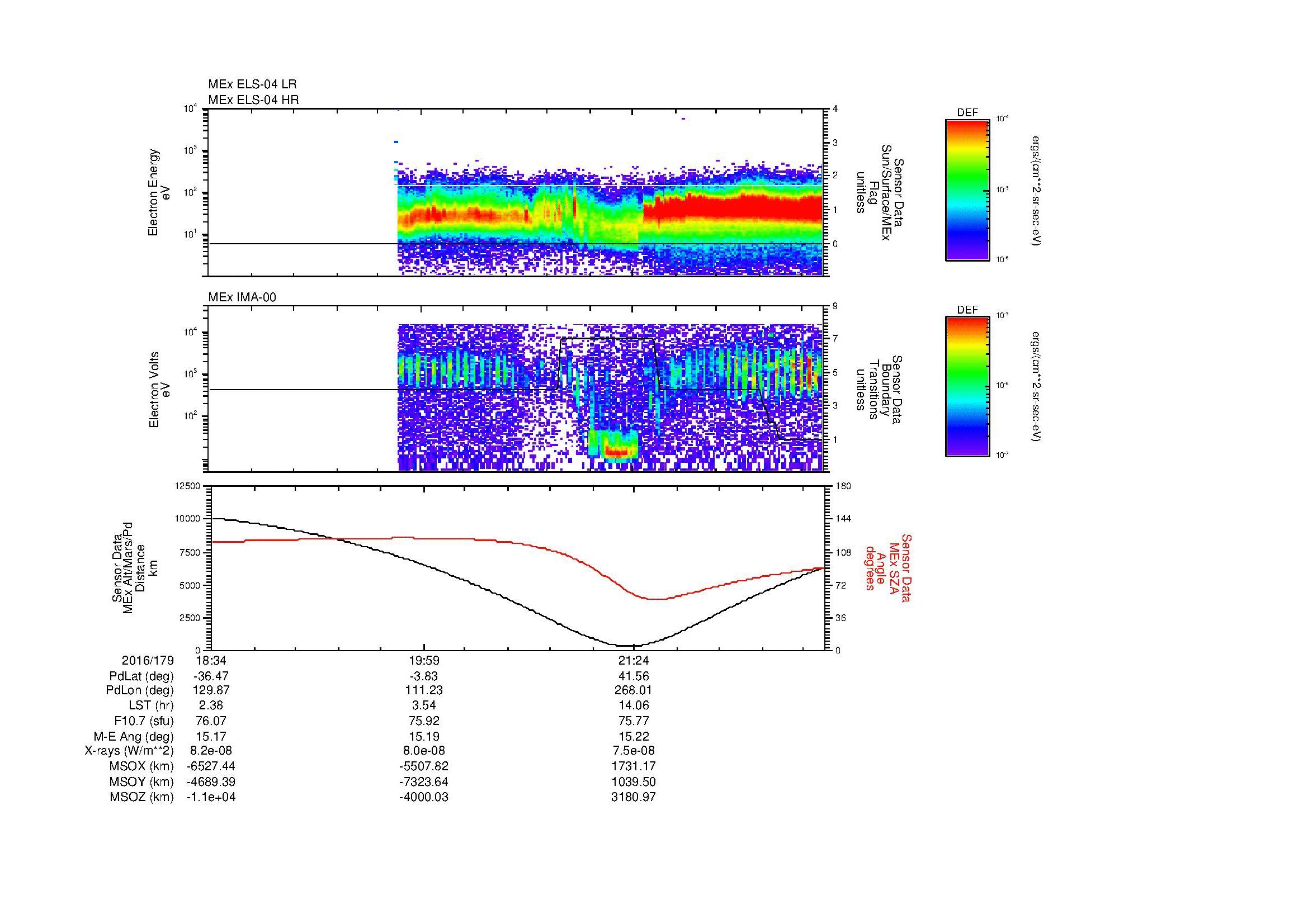Click the X-rays value '7.5e-08'
The image size is (1308, 924).
(x=634, y=751)
